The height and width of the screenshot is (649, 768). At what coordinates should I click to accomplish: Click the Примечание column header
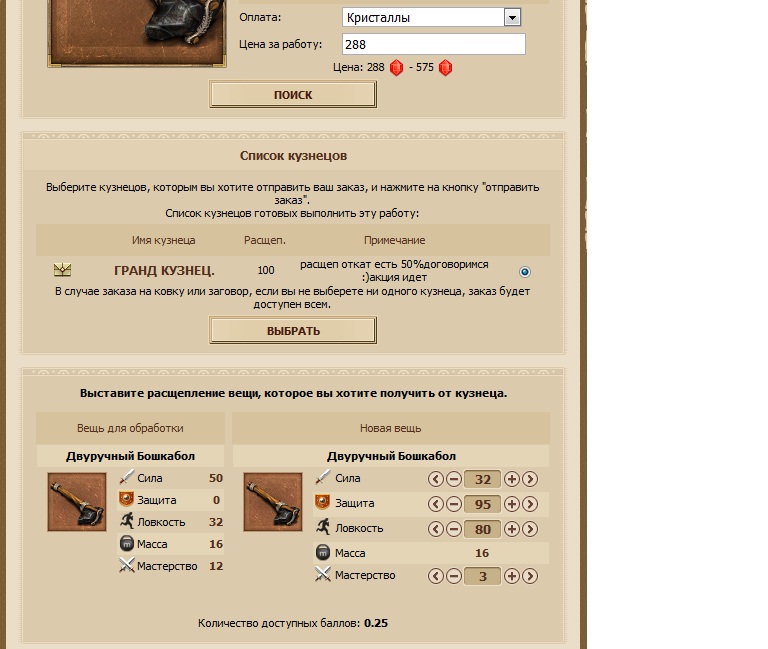click(394, 240)
